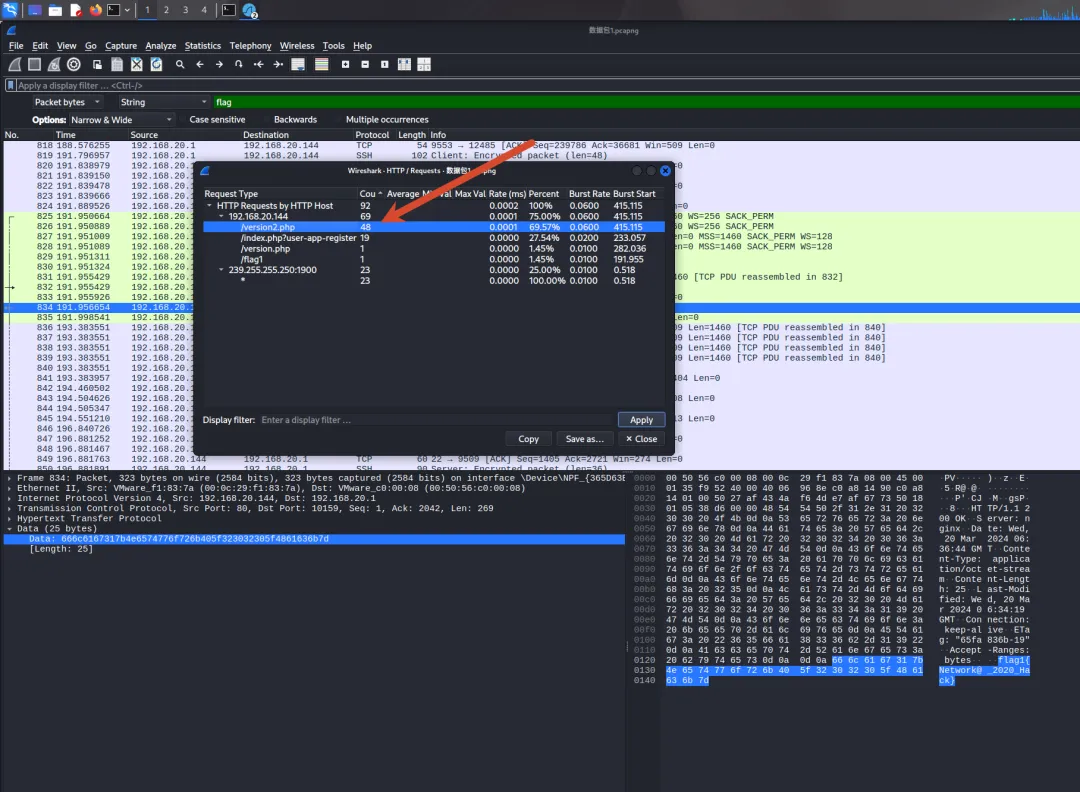Go back in packet history
This screenshot has width=1080, height=792.
click(x=200, y=65)
